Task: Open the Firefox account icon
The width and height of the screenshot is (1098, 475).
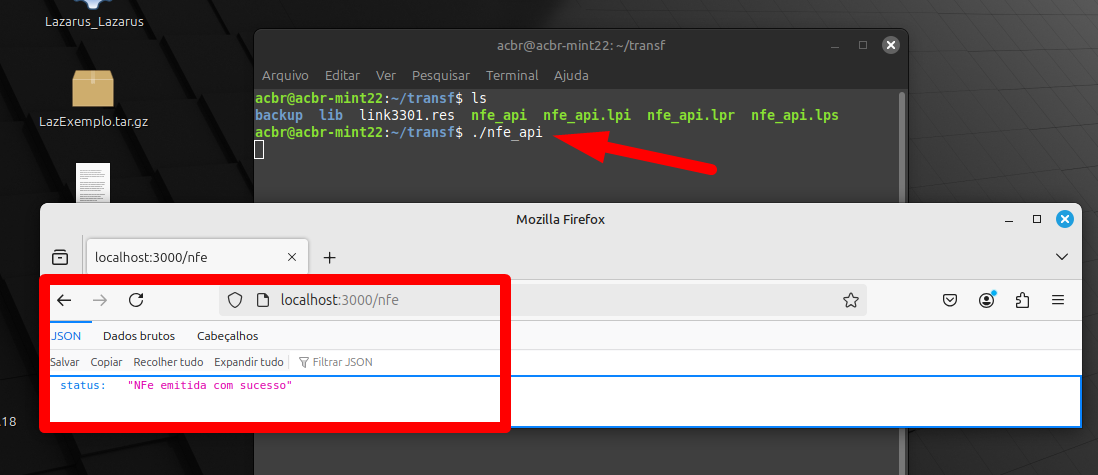Action: pos(987,301)
